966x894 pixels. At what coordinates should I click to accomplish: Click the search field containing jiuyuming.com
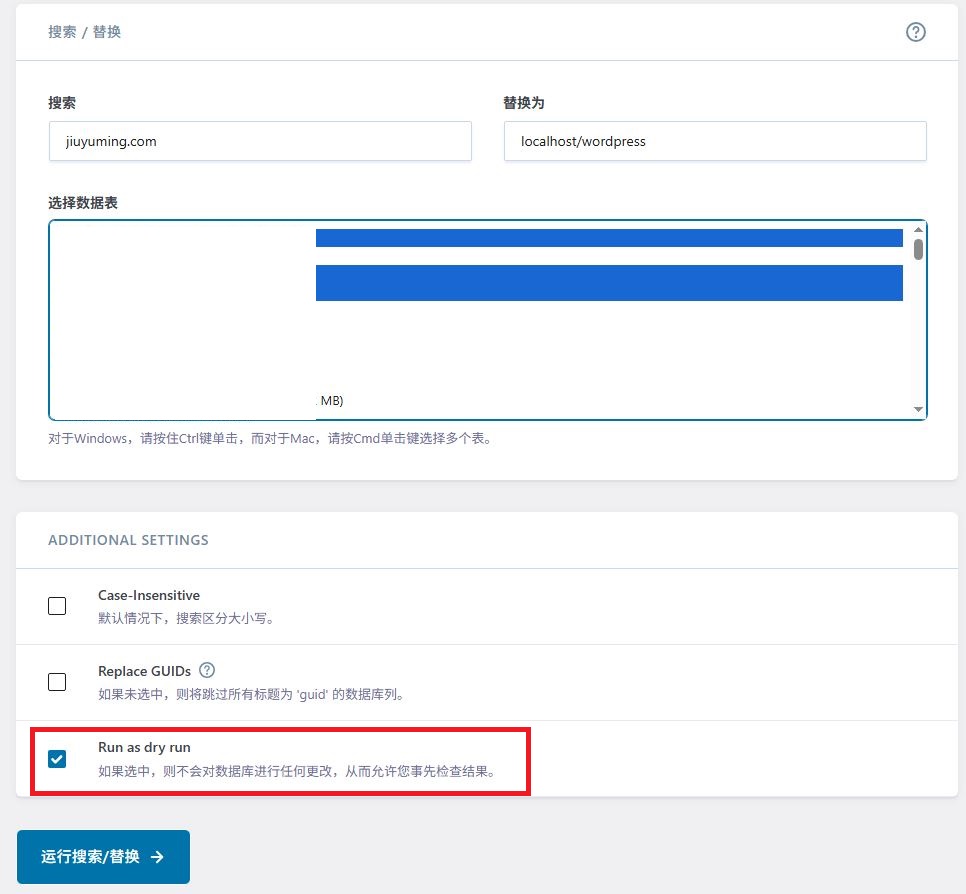point(260,141)
